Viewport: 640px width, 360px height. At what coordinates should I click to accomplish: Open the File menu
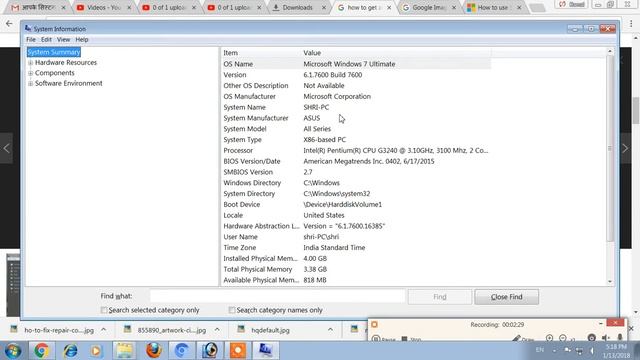pyautogui.click(x=31, y=40)
